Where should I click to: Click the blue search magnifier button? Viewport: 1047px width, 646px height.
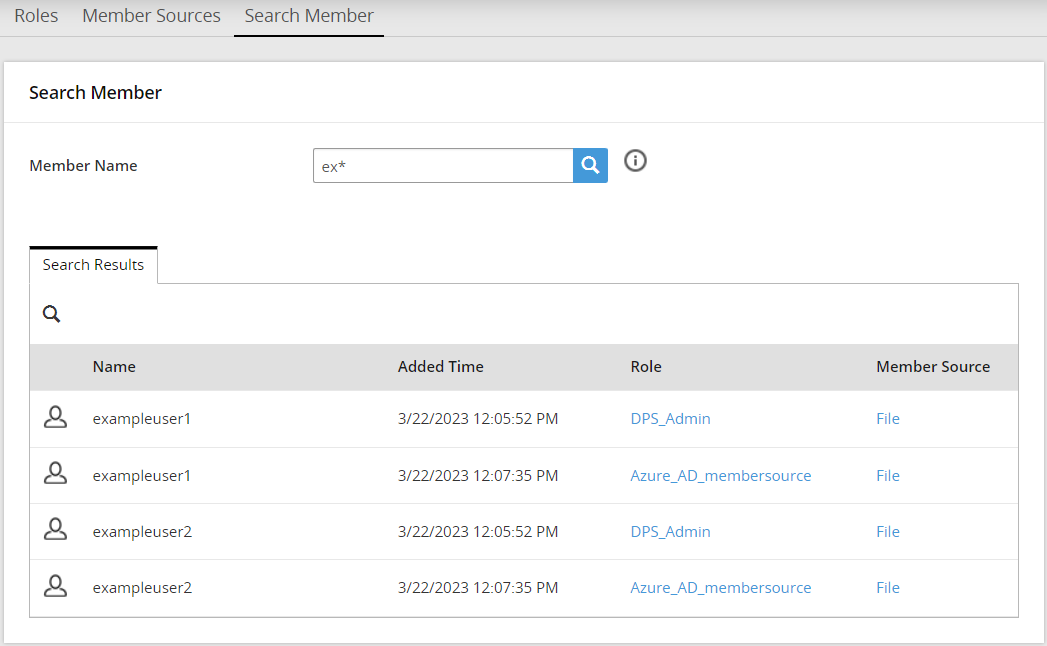pos(590,166)
